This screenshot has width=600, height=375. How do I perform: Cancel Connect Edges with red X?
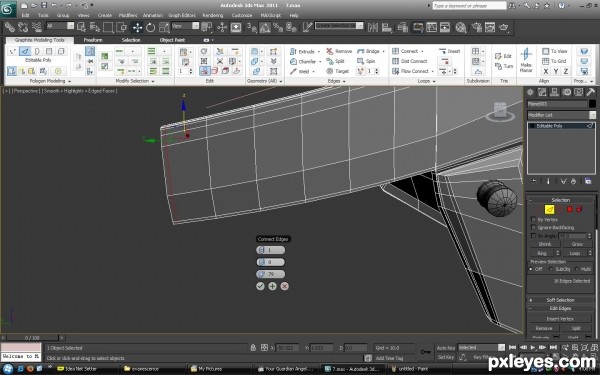coord(284,286)
